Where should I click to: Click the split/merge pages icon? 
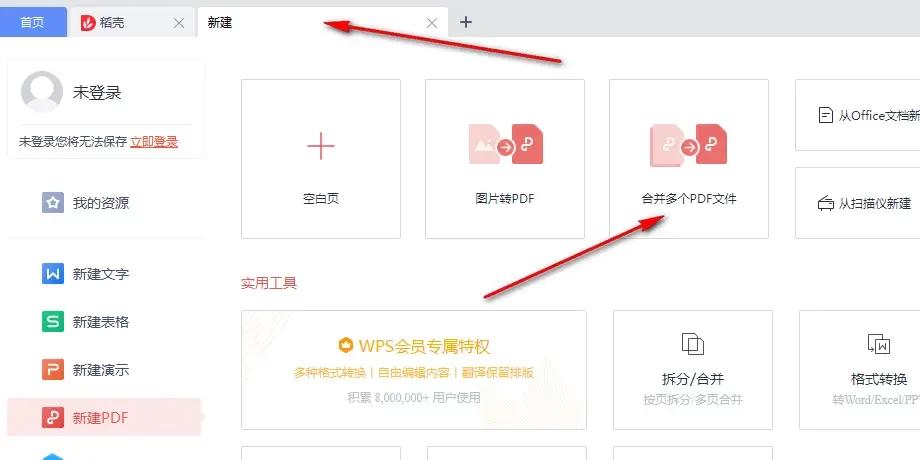(693, 344)
